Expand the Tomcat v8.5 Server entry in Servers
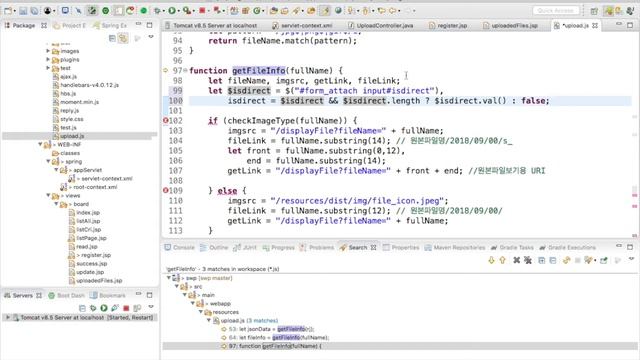This screenshot has width=640, height=360. [8, 317]
